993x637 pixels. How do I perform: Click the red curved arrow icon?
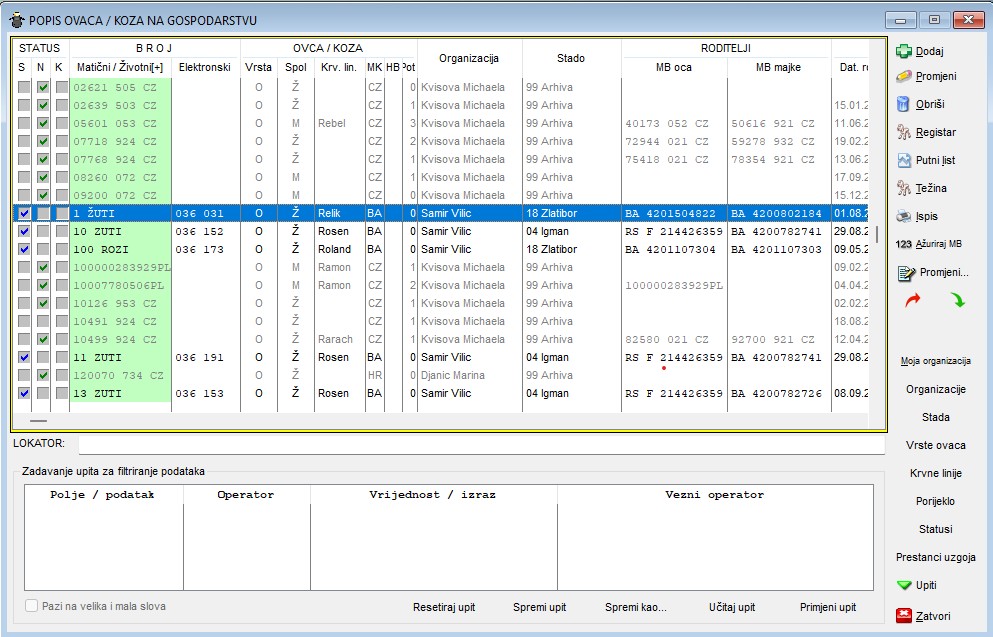(x=911, y=300)
